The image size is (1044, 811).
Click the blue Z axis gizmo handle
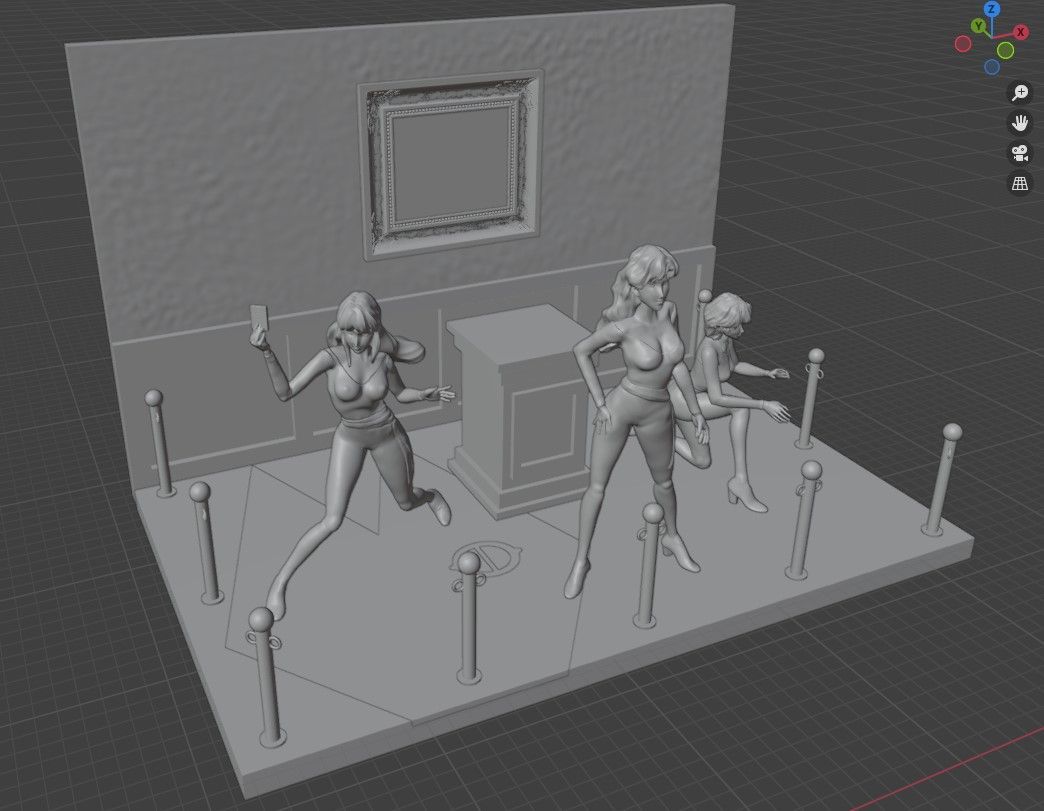tap(992, 9)
